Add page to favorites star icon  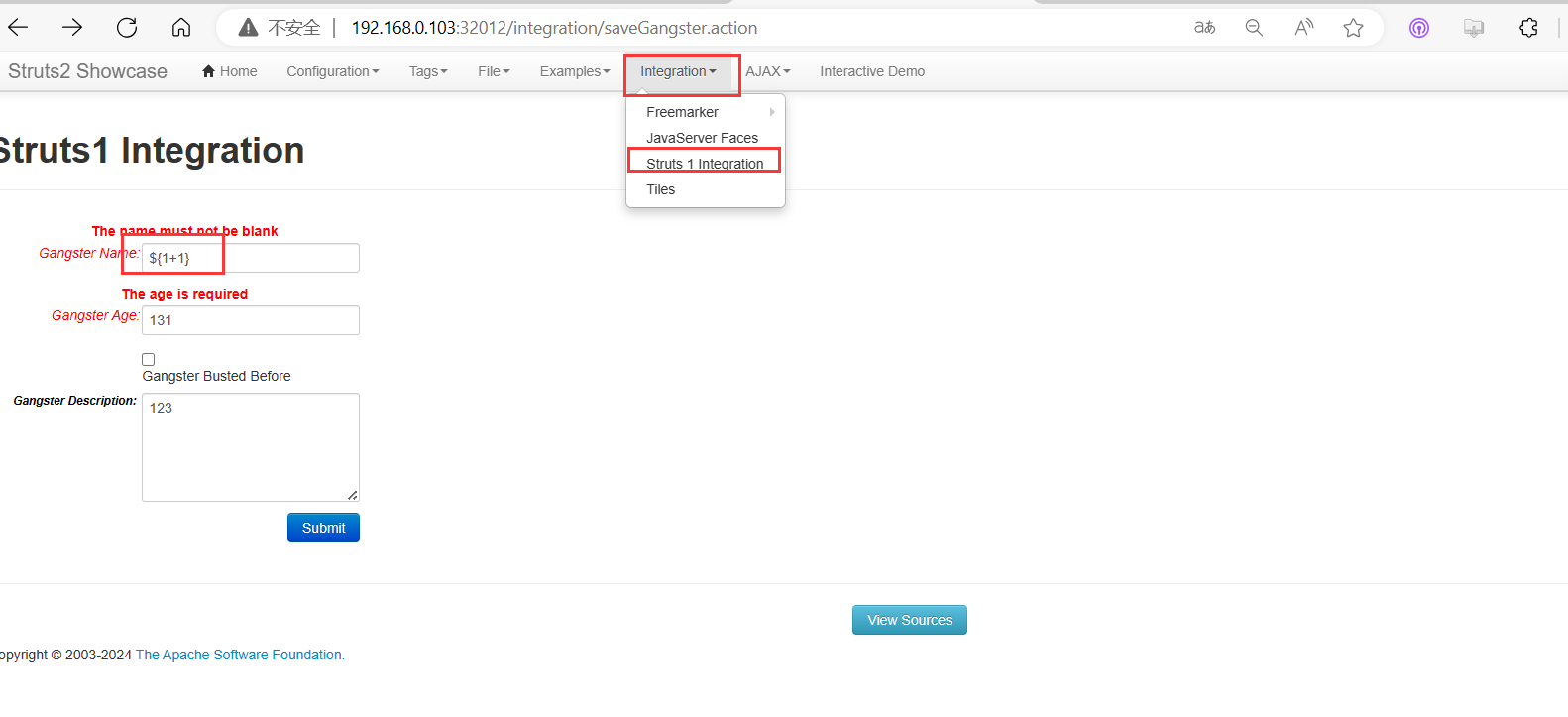pyautogui.click(x=1353, y=28)
